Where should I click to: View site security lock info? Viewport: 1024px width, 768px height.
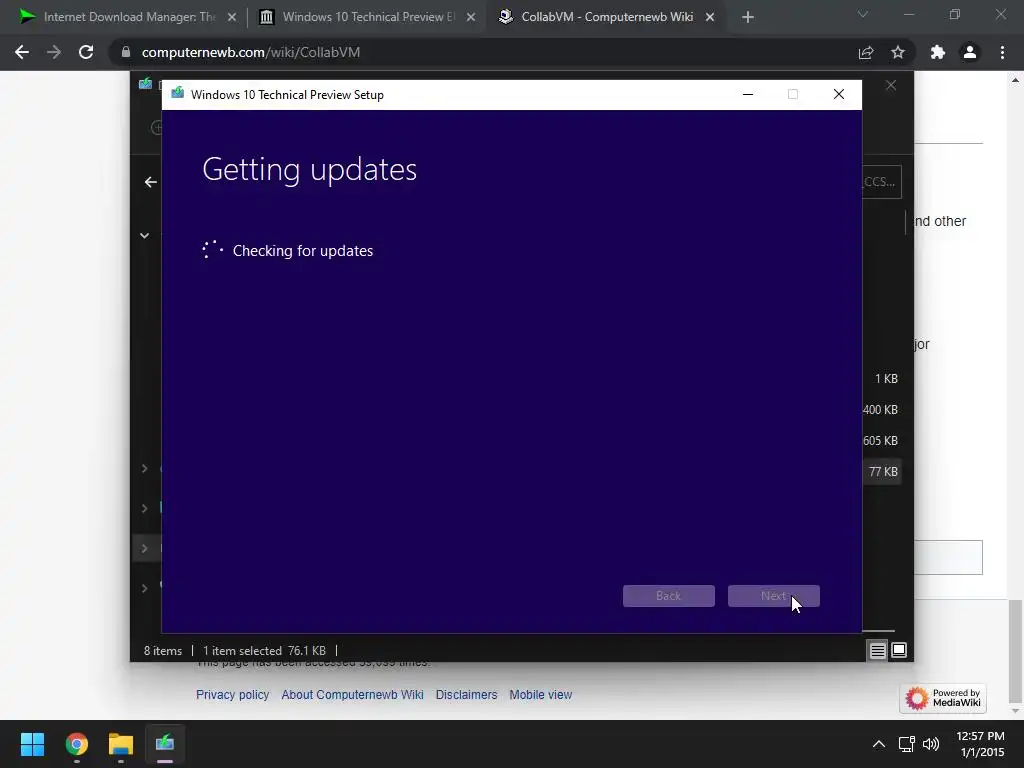[126, 52]
